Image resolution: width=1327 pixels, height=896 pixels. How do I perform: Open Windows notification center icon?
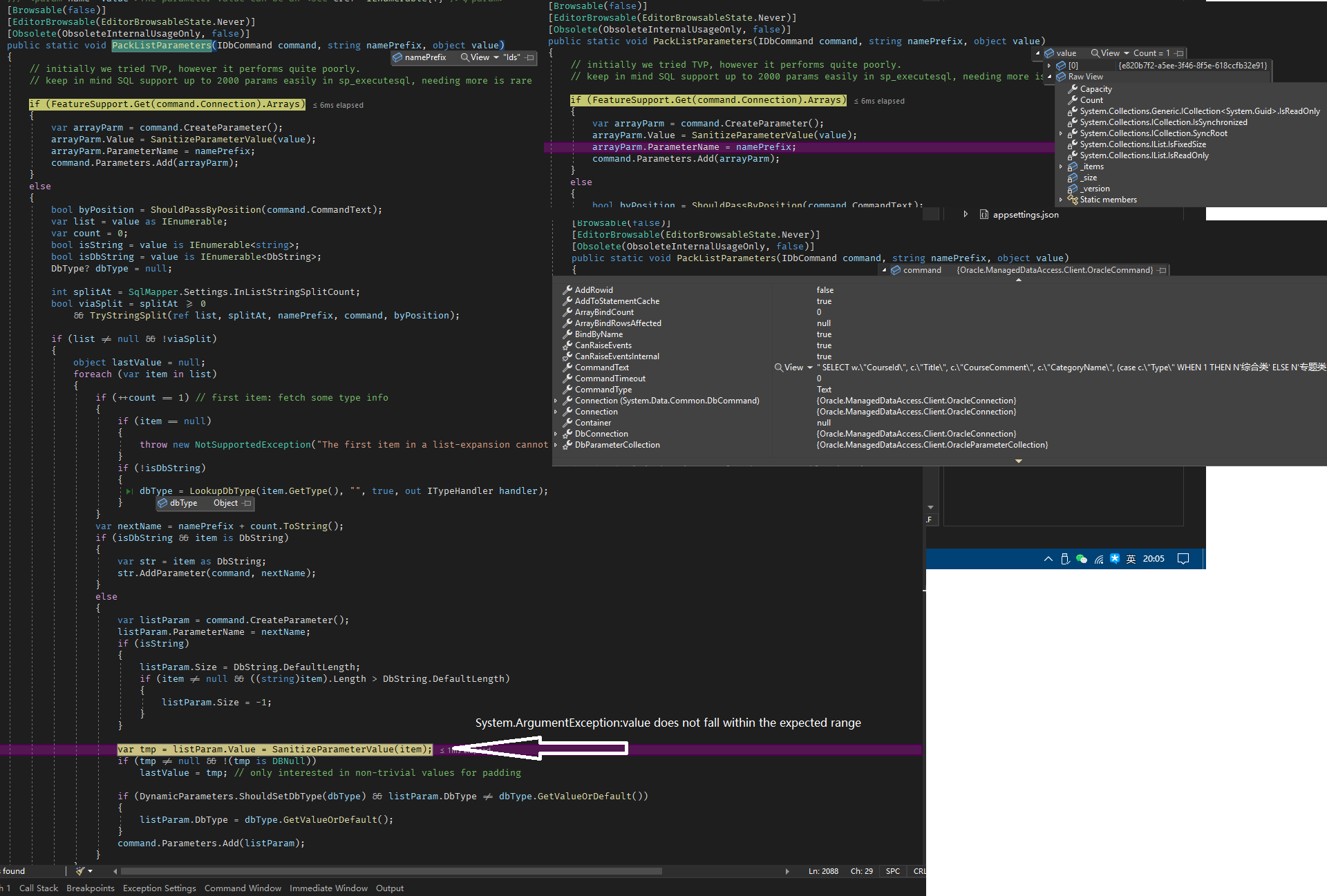[1183, 559]
